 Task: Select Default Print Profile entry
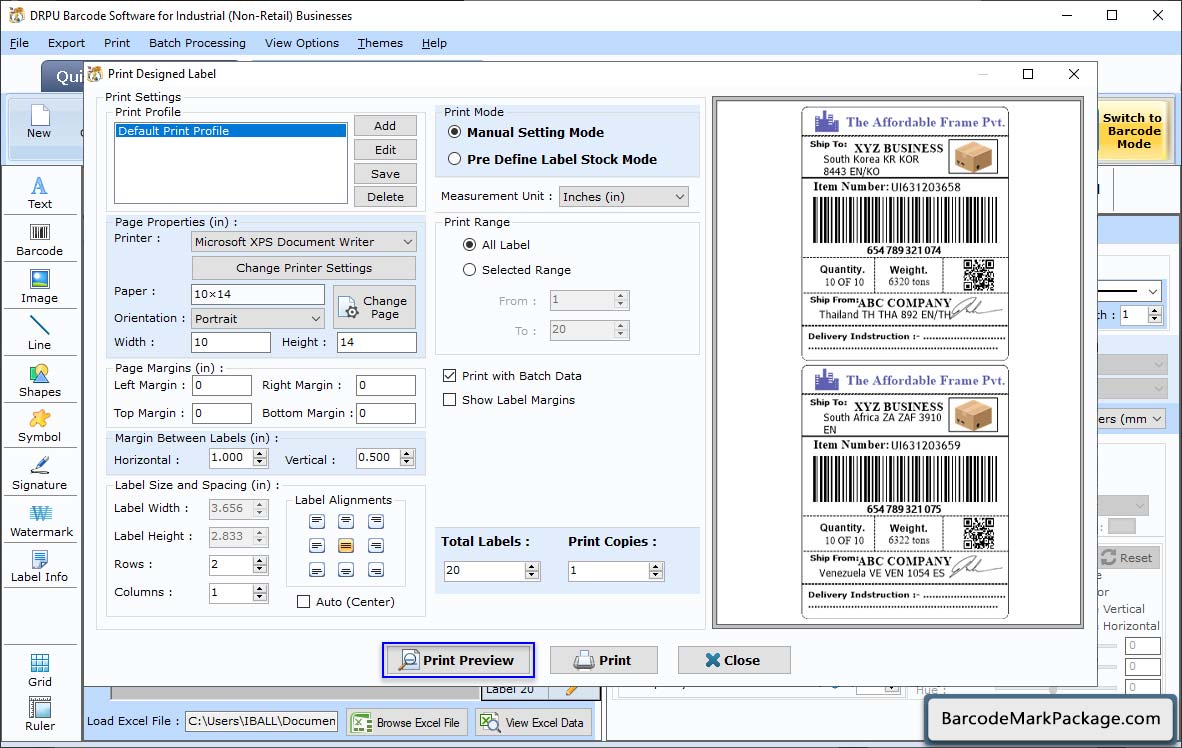pyautogui.click(x=231, y=130)
